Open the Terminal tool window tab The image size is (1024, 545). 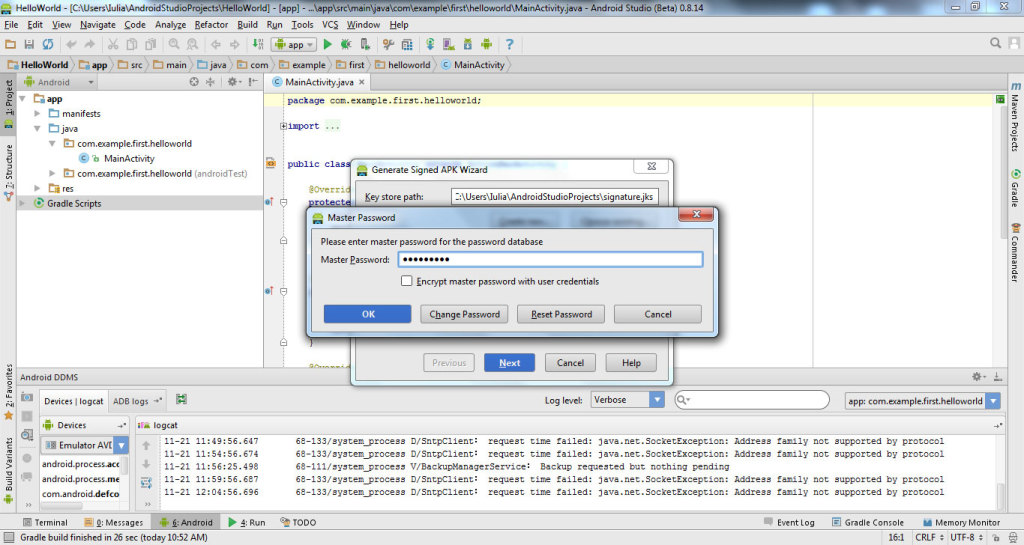click(45, 522)
